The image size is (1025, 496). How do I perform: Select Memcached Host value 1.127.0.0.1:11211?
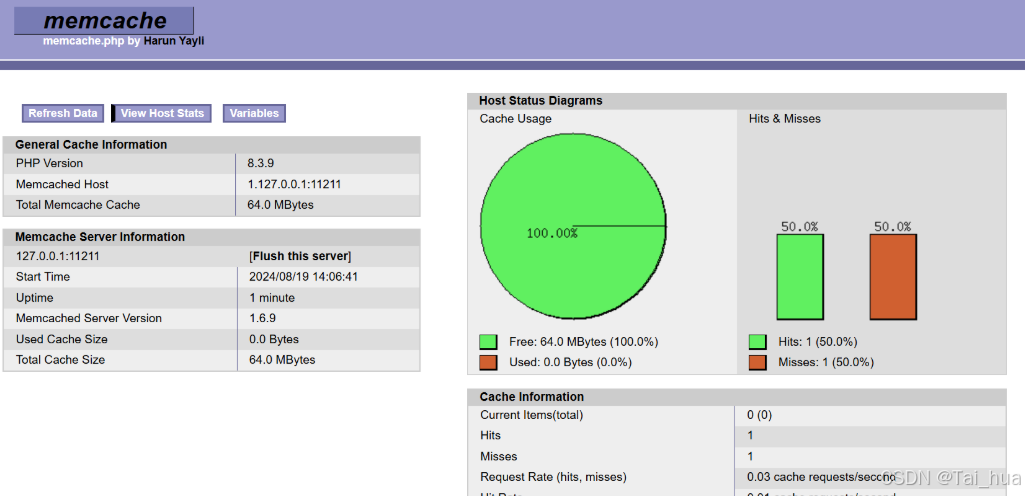(294, 184)
